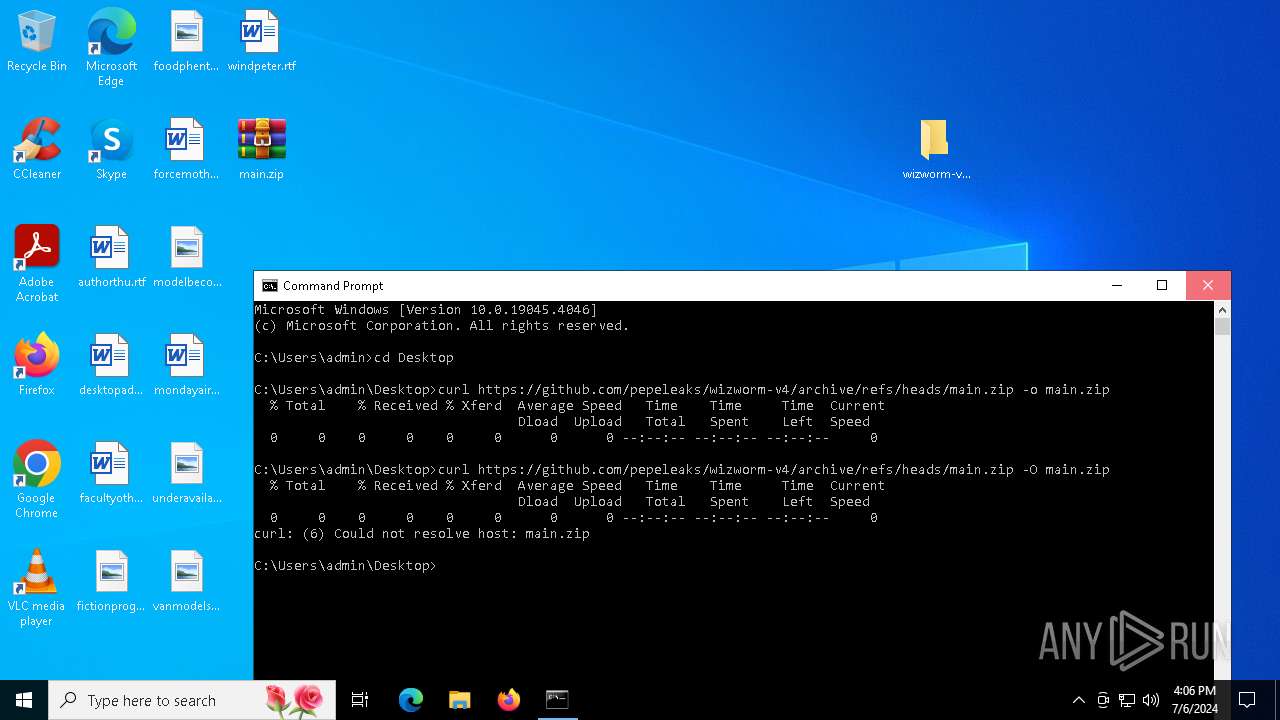Click Command Prompt scrollbar up arrow
The height and width of the screenshot is (720, 1280).
click(1222, 310)
